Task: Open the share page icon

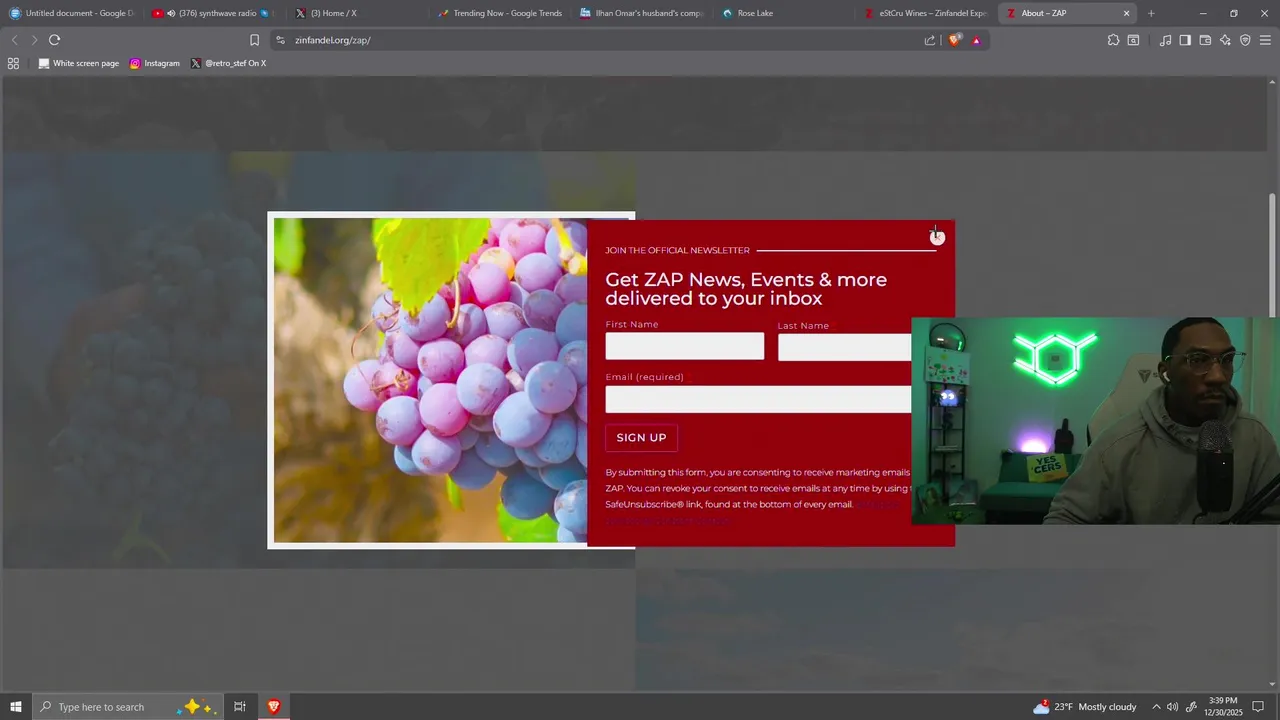Action: (x=930, y=40)
